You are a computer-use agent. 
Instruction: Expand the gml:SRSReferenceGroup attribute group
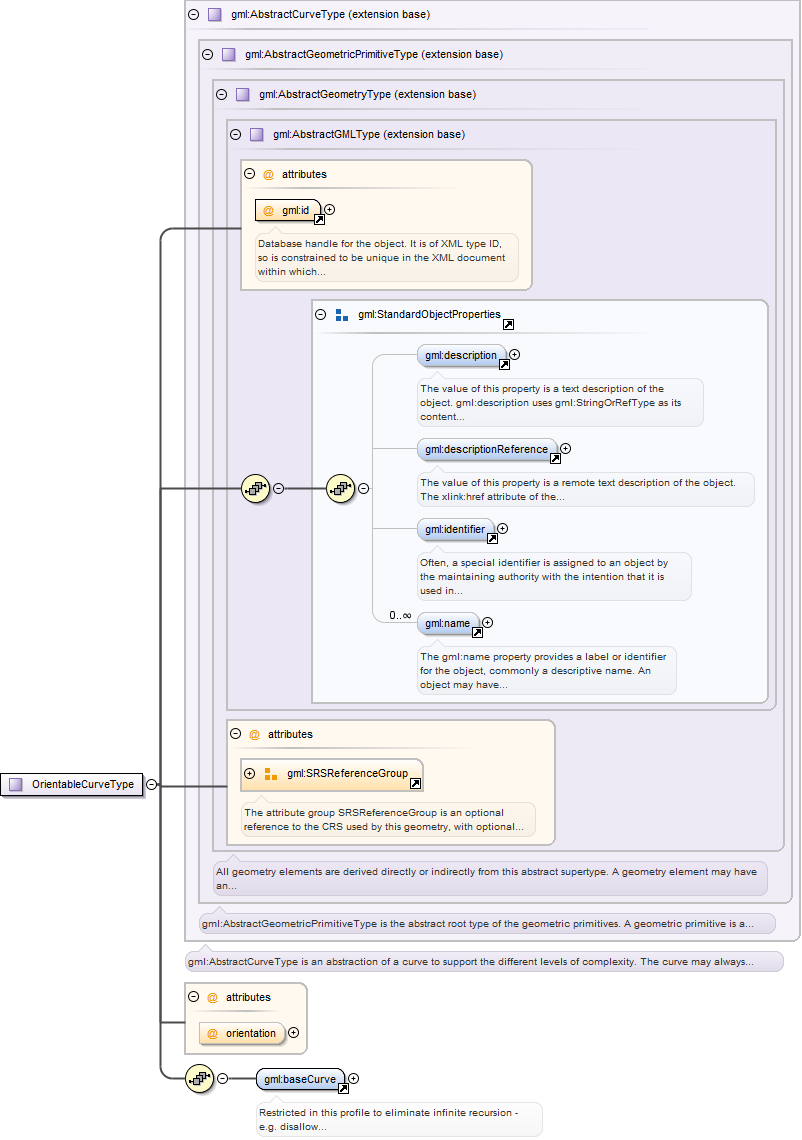[249, 773]
